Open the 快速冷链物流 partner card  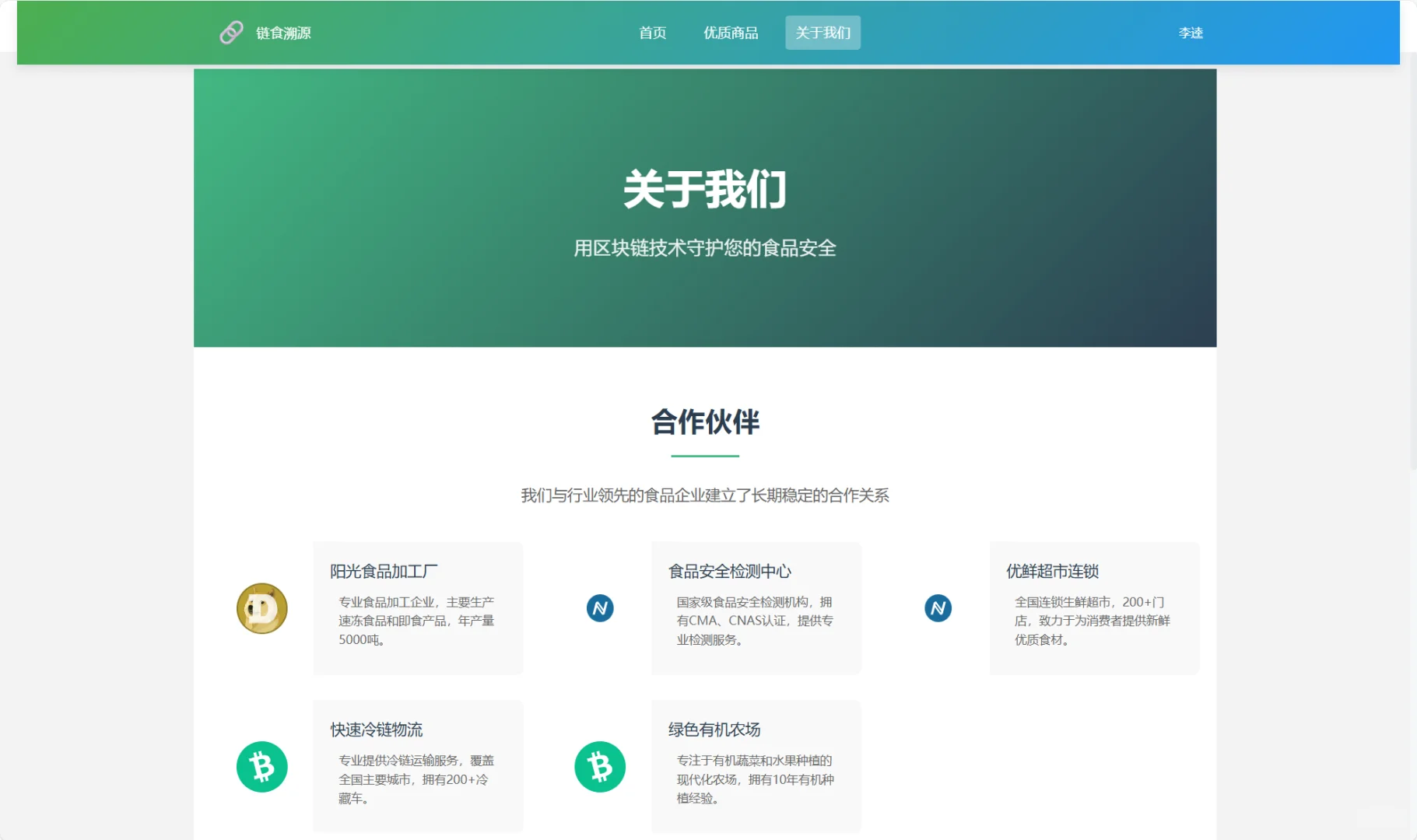click(x=418, y=766)
